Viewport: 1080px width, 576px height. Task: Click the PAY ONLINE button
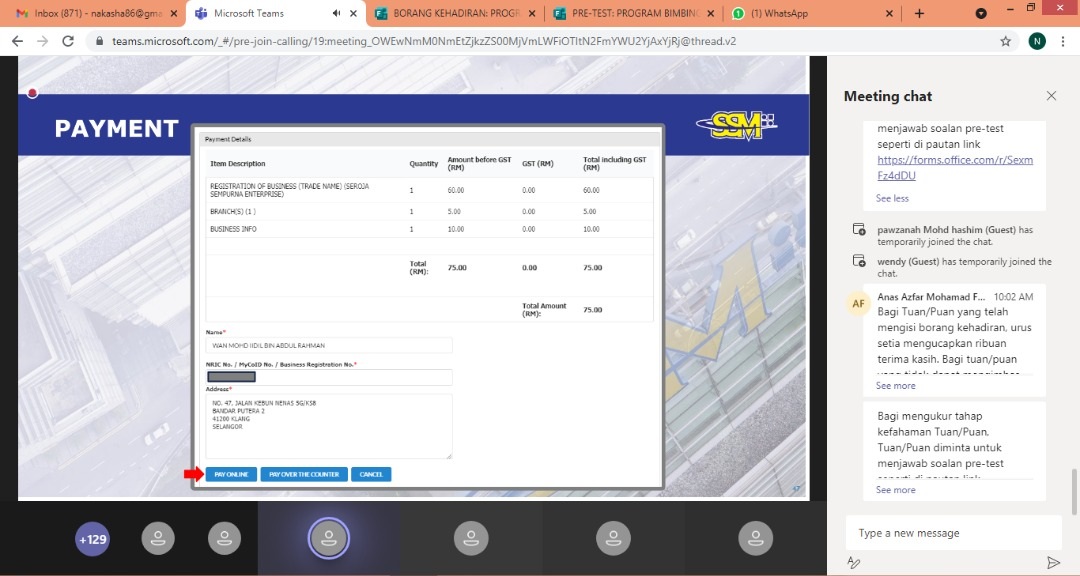click(x=232, y=474)
